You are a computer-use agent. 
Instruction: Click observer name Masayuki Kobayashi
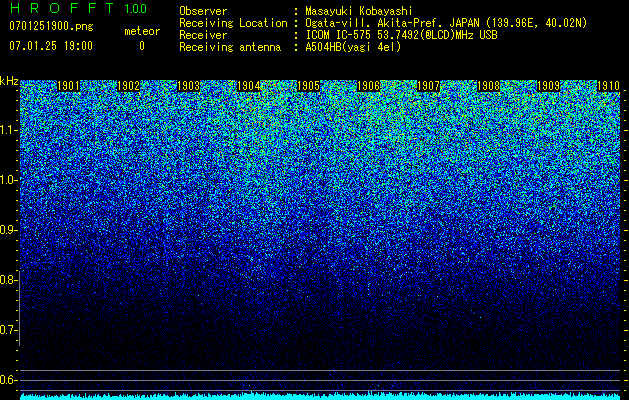(x=359, y=11)
